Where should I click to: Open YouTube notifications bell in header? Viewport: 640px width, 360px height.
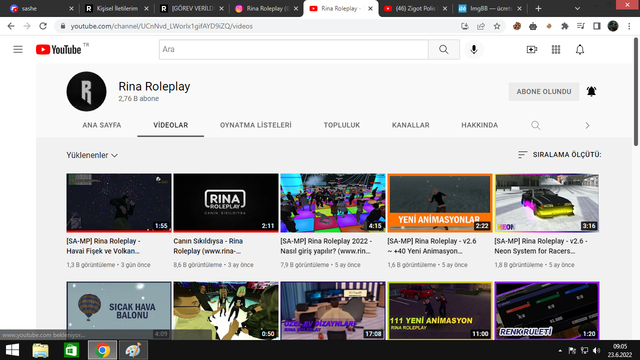coord(580,49)
